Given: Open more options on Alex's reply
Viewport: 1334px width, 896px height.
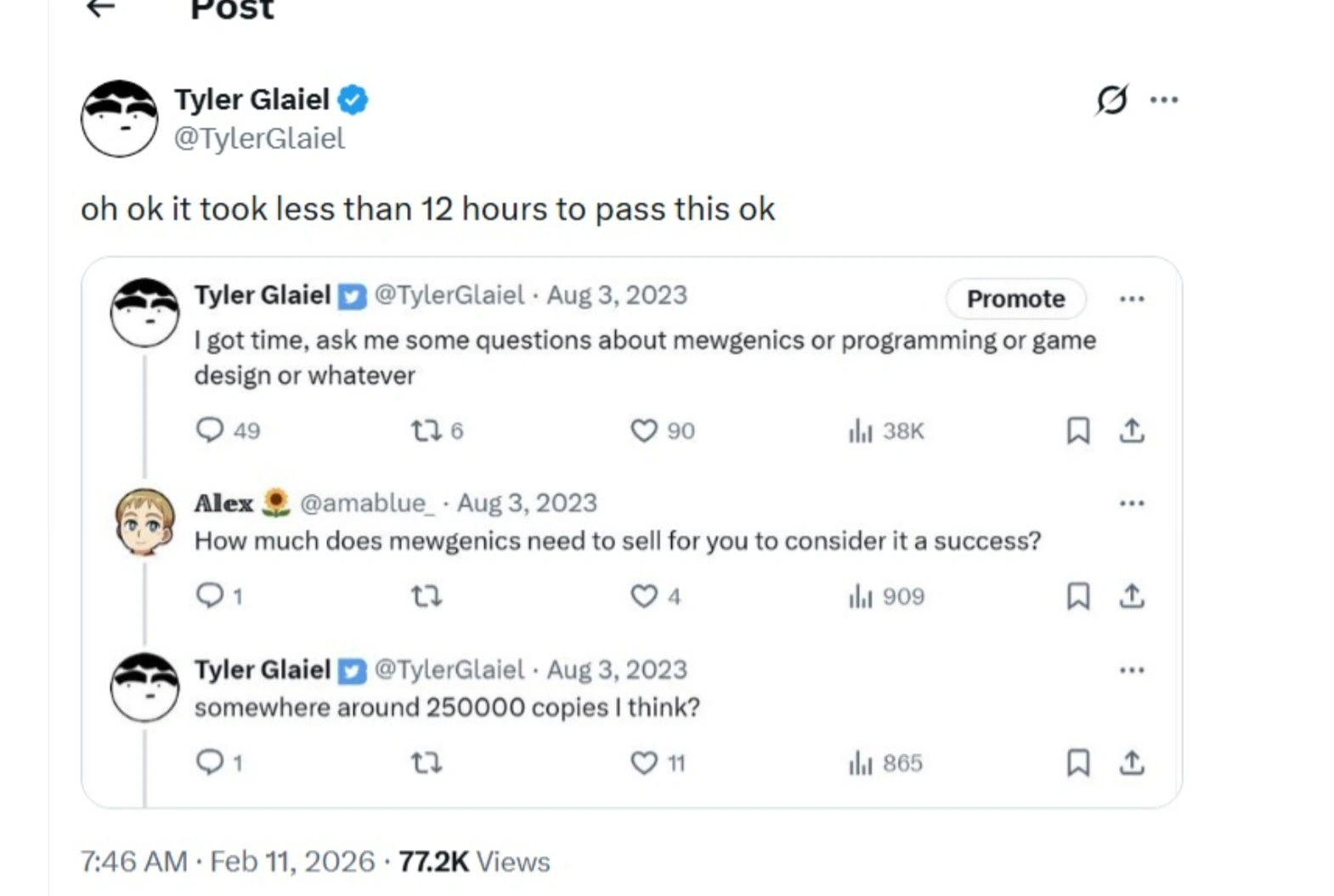Looking at the screenshot, I should [1131, 504].
